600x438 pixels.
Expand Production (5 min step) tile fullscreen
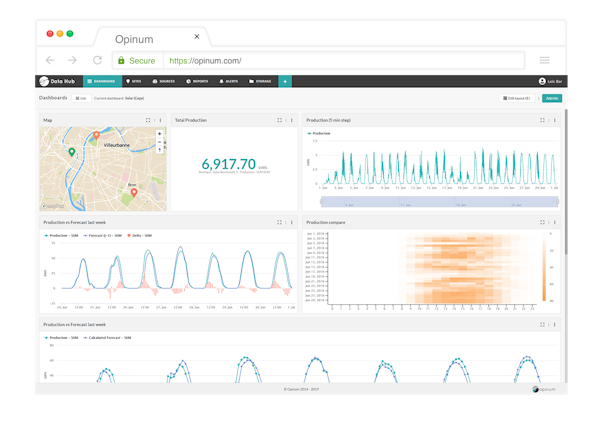(x=542, y=120)
